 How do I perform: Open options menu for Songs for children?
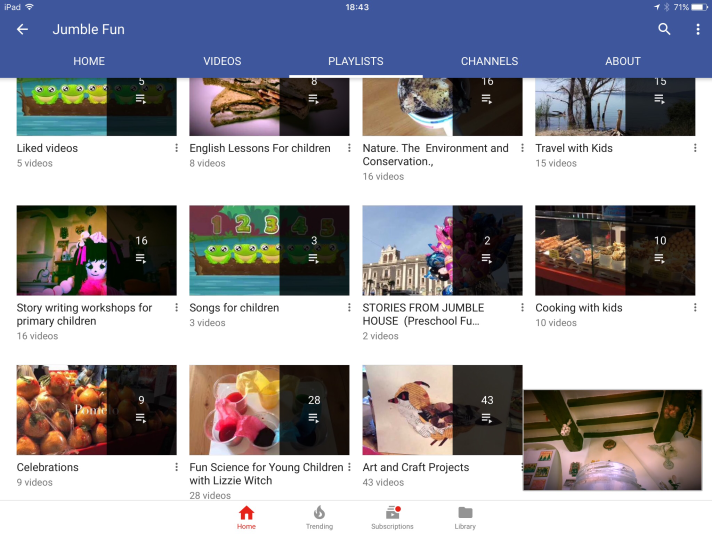tap(350, 308)
